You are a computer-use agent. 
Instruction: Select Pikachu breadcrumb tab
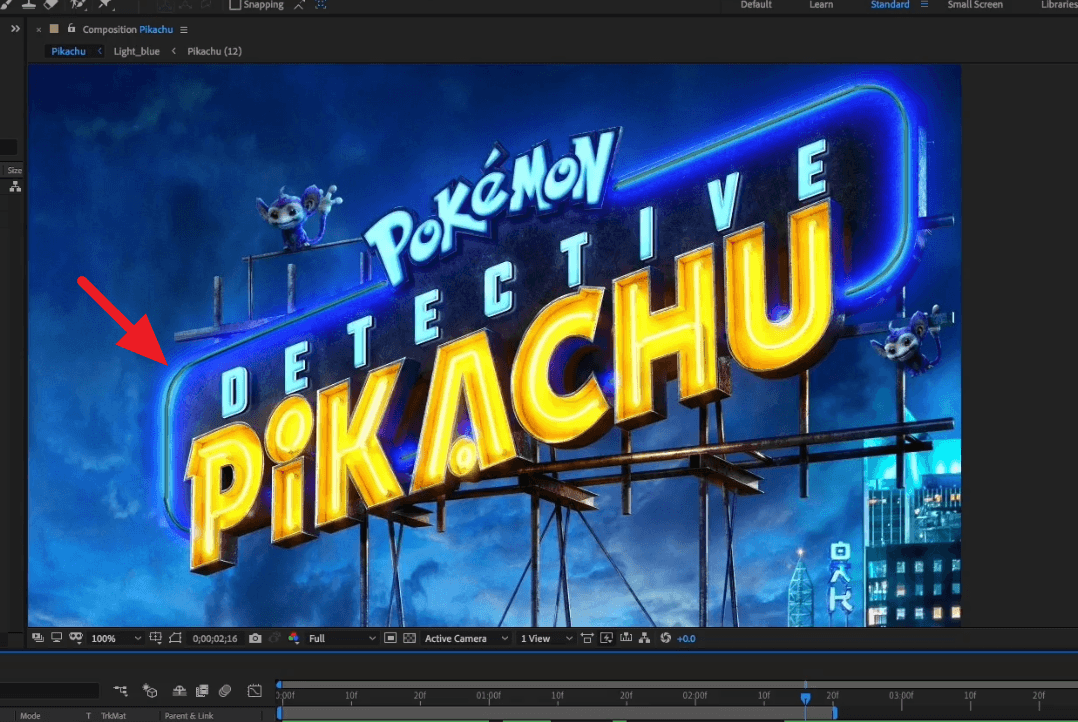point(68,51)
